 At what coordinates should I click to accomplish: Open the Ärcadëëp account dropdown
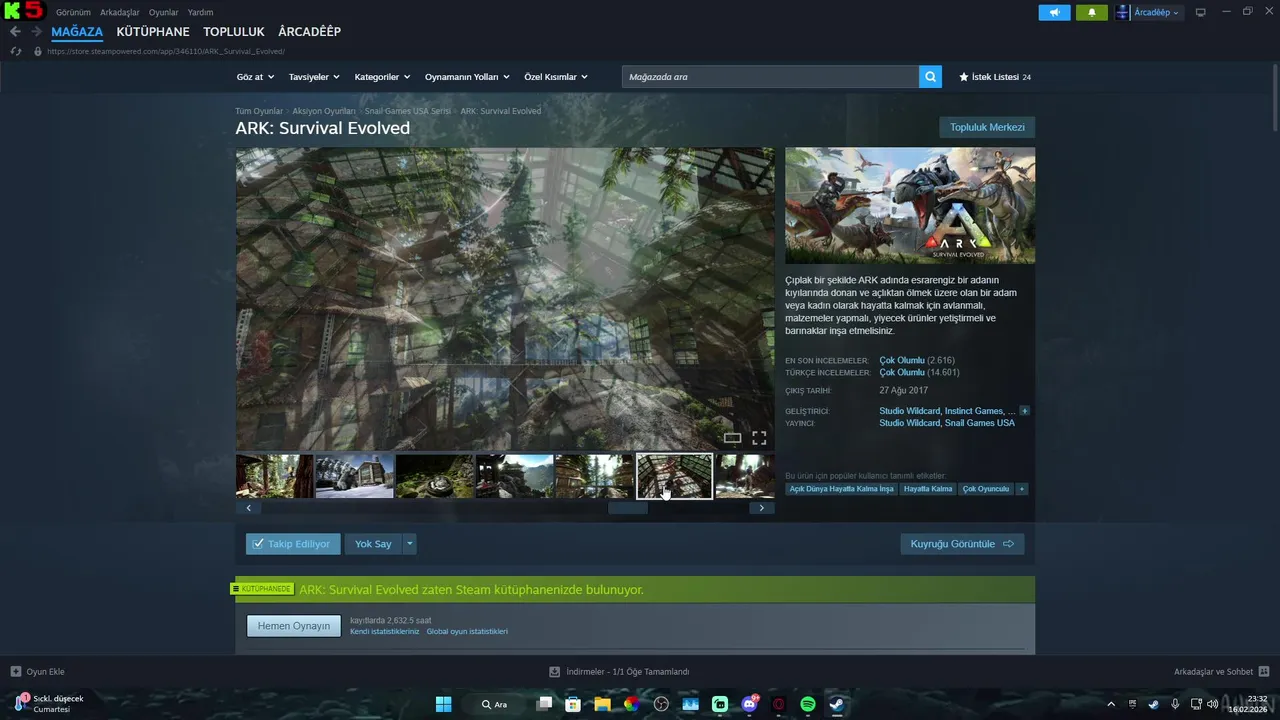tap(1156, 12)
